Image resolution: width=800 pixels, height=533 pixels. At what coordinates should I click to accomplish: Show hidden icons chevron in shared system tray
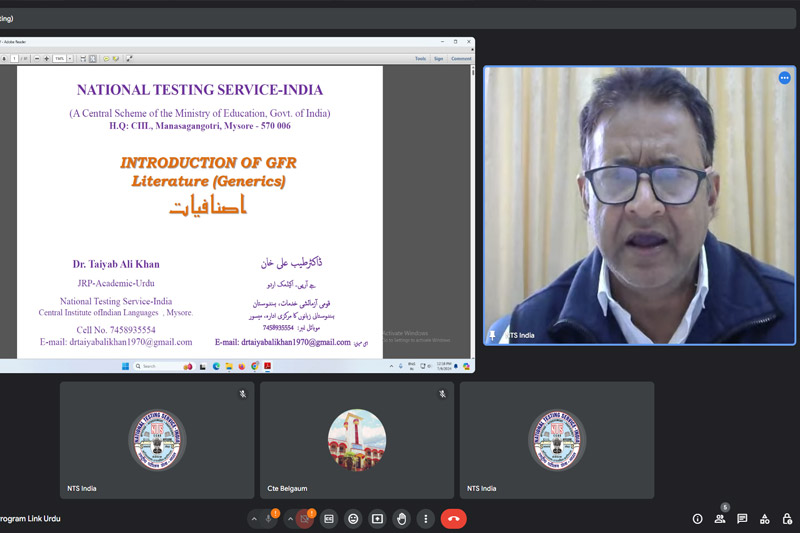click(391, 366)
